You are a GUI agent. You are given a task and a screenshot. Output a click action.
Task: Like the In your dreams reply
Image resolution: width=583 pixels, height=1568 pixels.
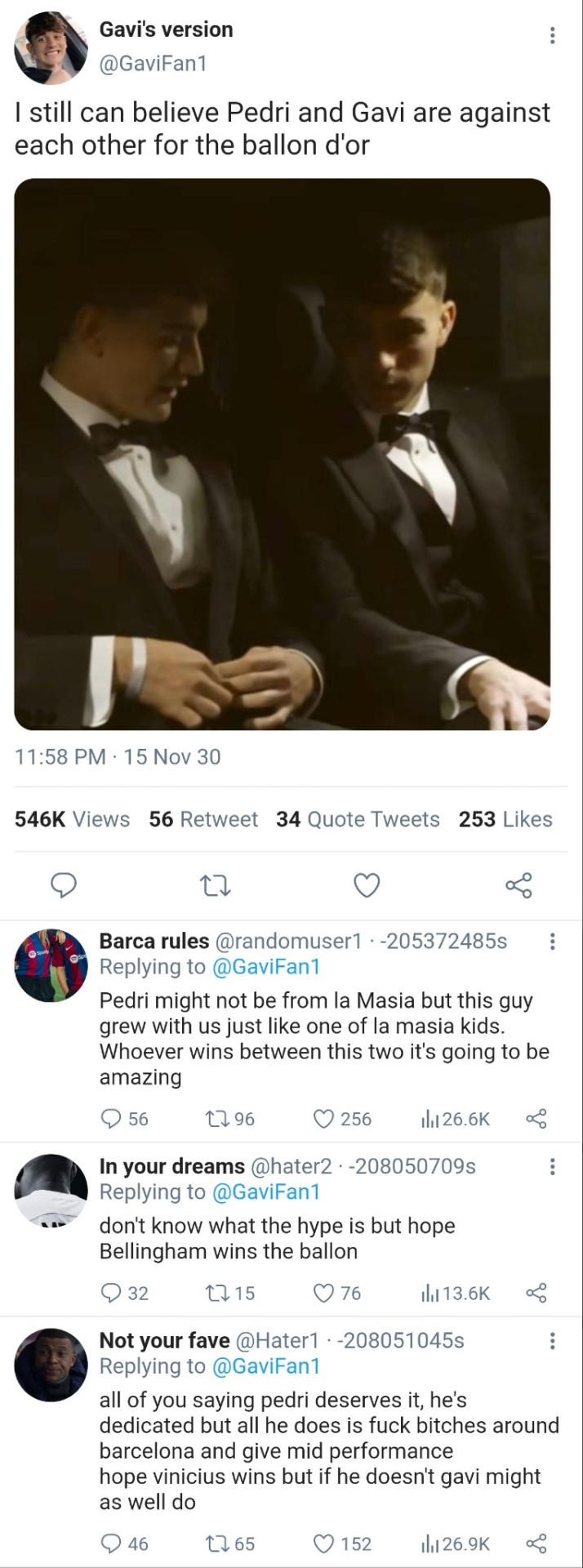pyautogui.click(x=324, y=1293)
